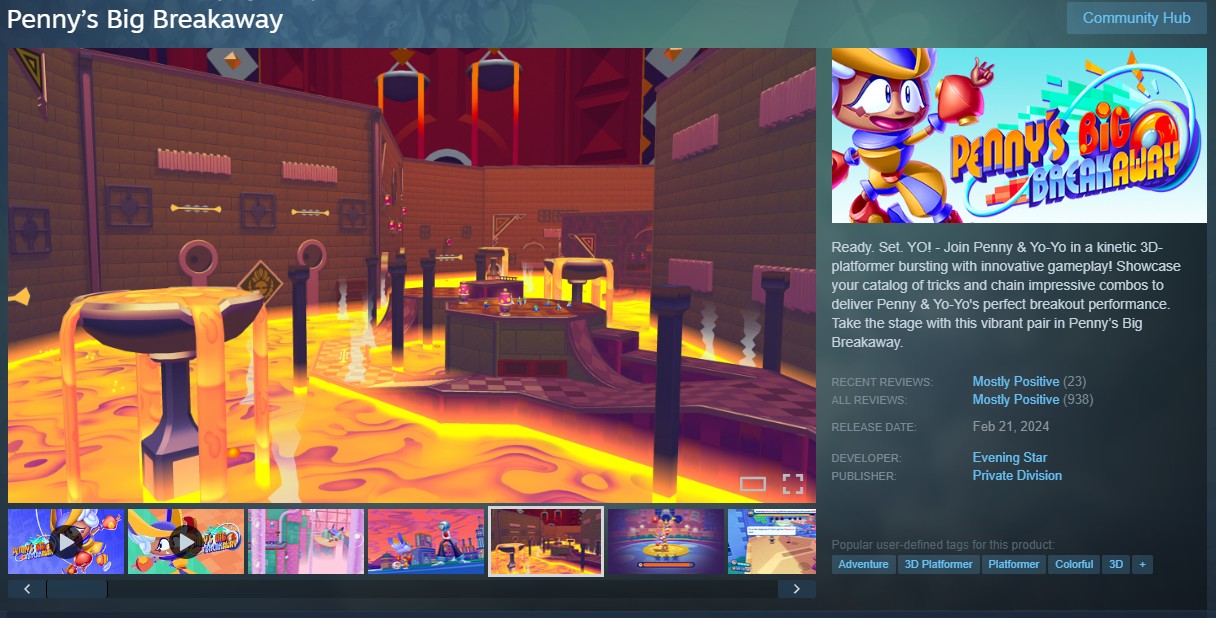Screen dimensions: 1216x618
Task: Click the ALL REVIEWS label
Action: pos(869,400)
